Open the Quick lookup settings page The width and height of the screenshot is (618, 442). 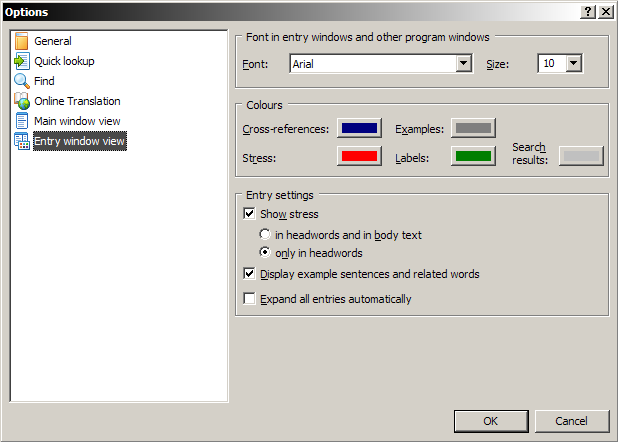64,61
